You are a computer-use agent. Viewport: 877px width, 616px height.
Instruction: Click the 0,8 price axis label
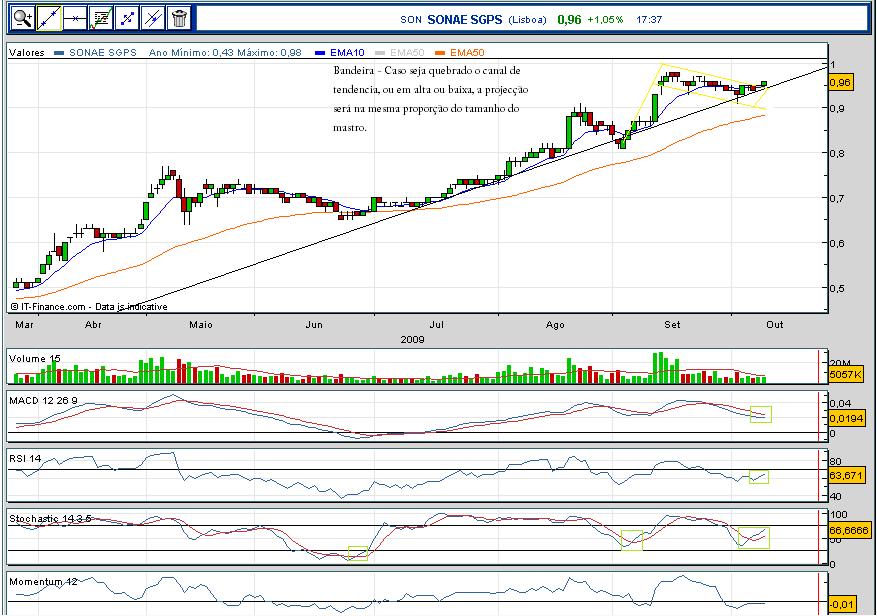point(837,153)
